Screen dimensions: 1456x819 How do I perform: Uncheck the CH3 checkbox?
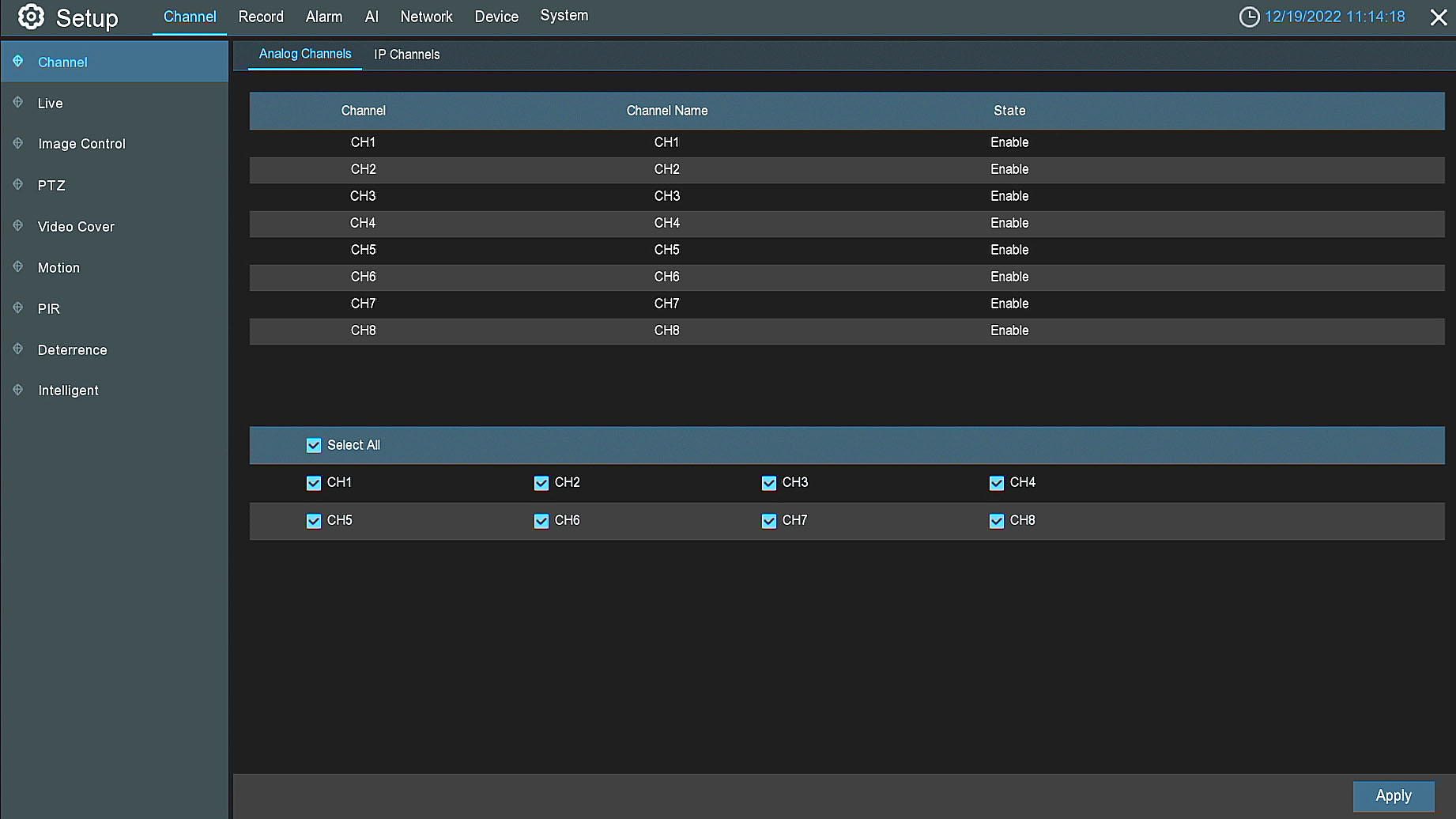click(x=769, y=483)
